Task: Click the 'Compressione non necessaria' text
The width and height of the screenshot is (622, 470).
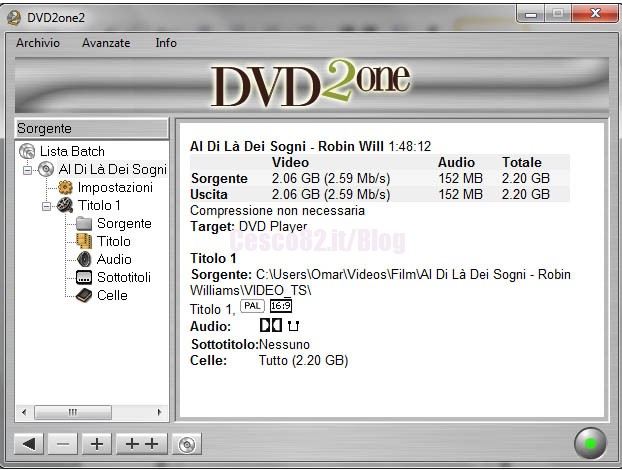Action: coord(277,210)
